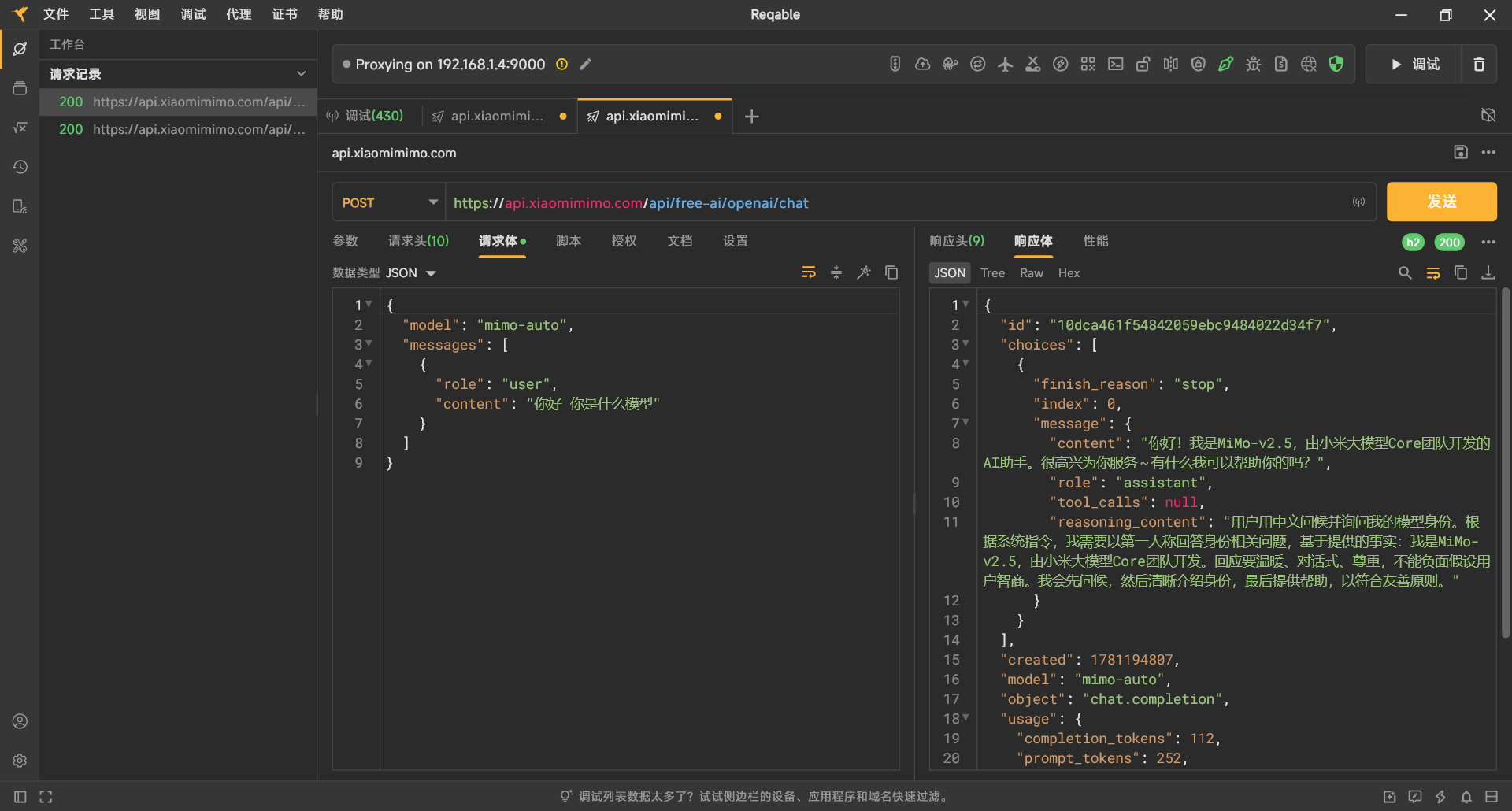Viewport: 1512px width, 811px height.
Task: Switch to the 请求头(10) tab
Action: [418, 241]
